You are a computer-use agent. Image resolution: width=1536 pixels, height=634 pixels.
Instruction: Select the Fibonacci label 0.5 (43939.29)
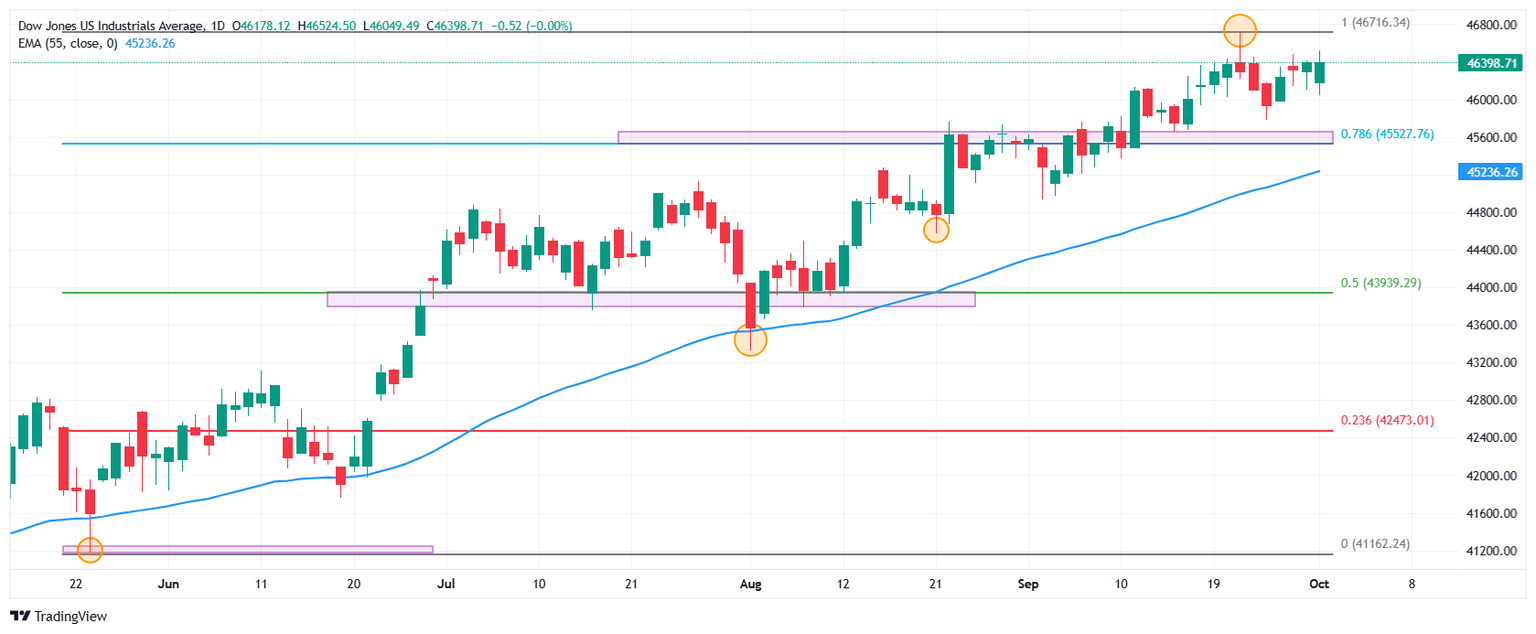[1380, 284]
